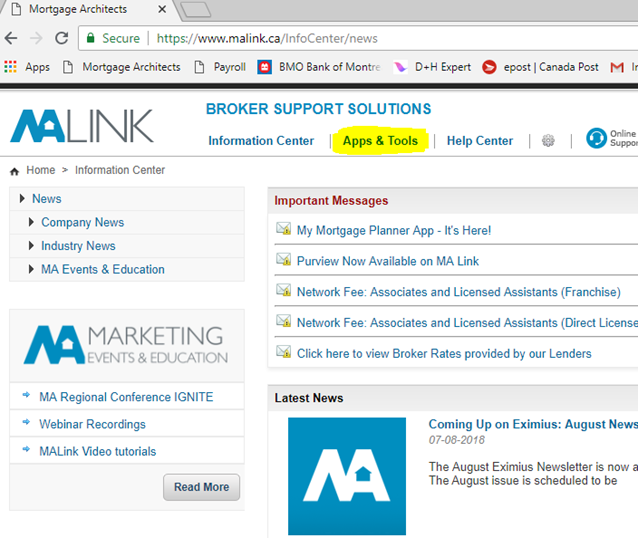
Task: Open the BMO Bank of Montreal bookmark
Action: (x=319, y=67)
